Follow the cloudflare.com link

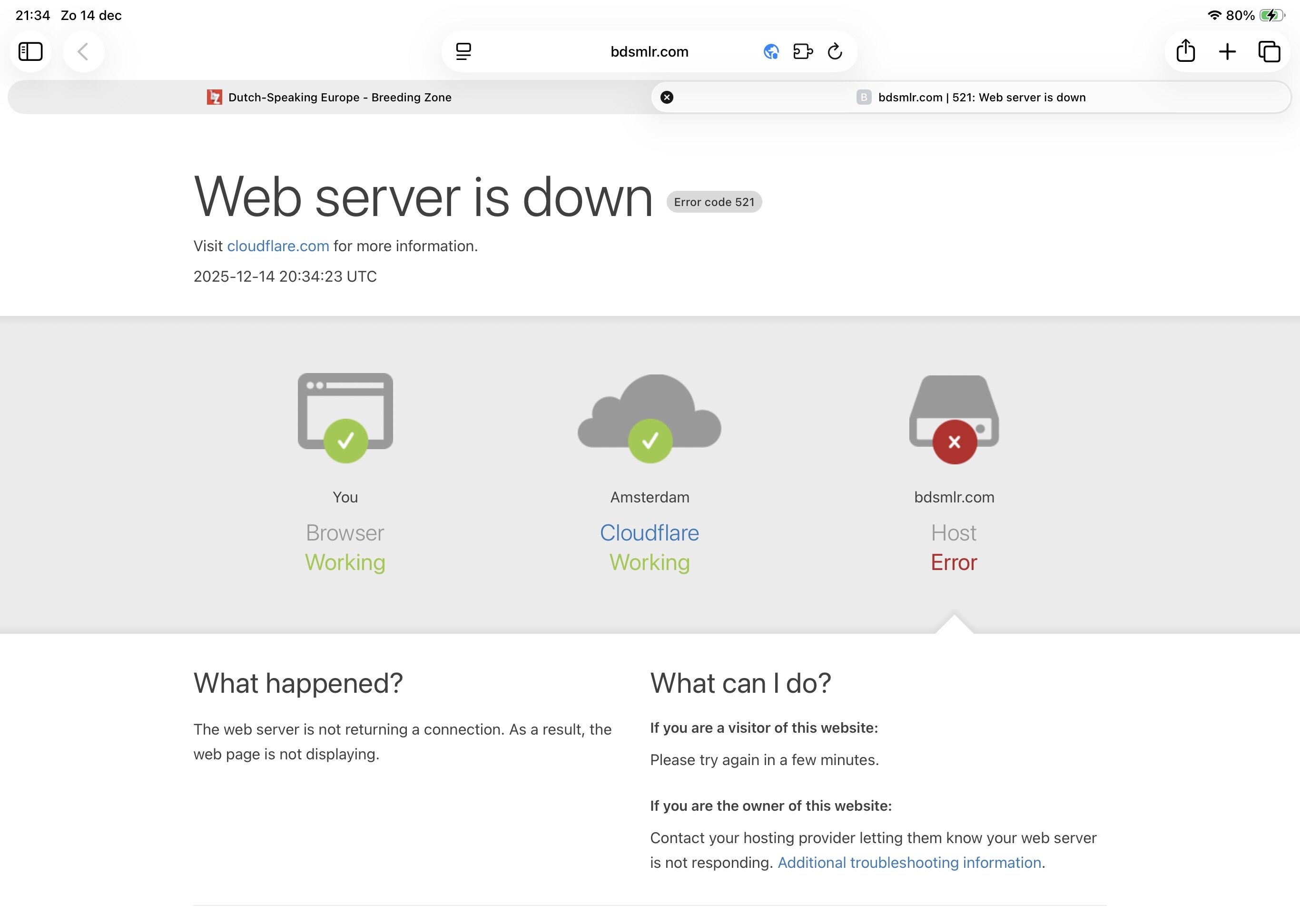pos(277,246)
